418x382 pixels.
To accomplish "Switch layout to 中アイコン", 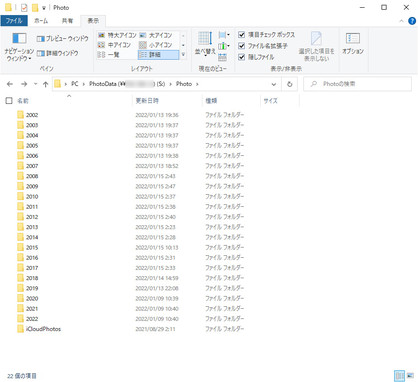I will (114, 45).
